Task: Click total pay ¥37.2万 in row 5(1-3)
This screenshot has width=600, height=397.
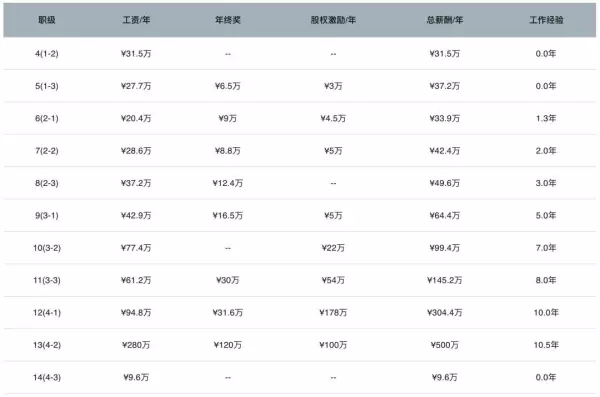Action: pos(445,86)
